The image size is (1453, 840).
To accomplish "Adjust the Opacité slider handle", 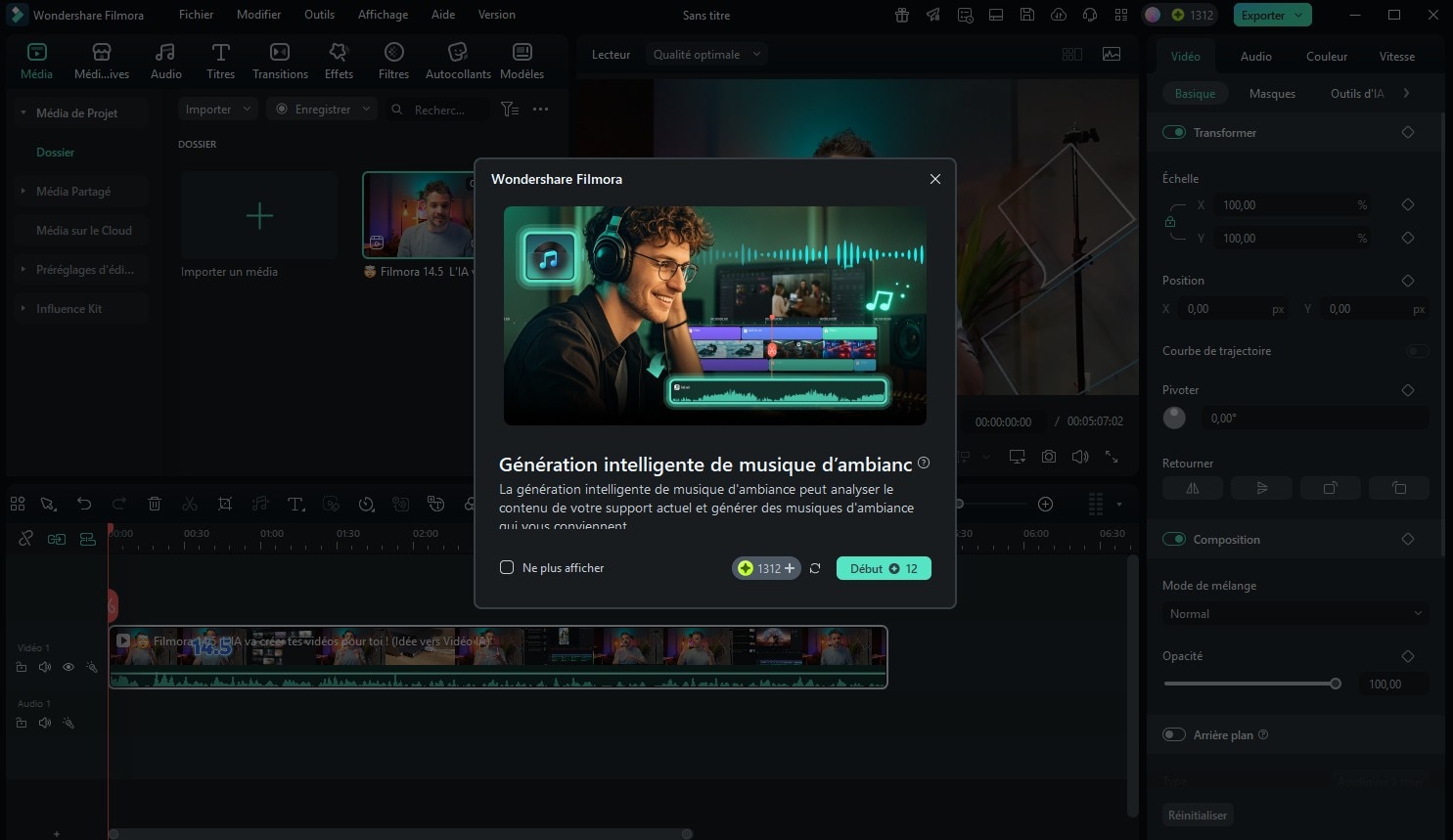I will 1336,684.
